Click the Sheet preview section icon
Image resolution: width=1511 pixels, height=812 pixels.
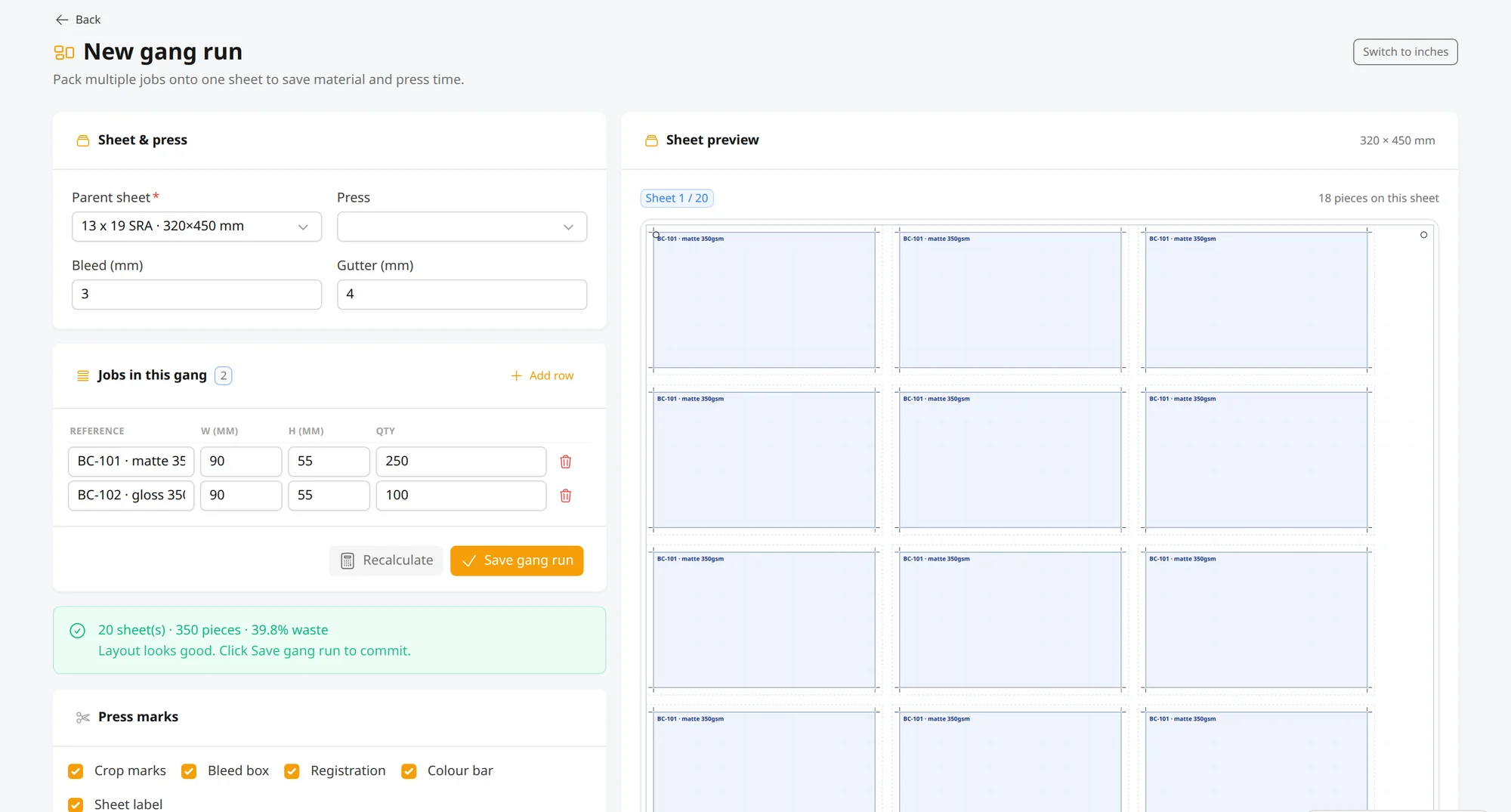coord(651,140)
